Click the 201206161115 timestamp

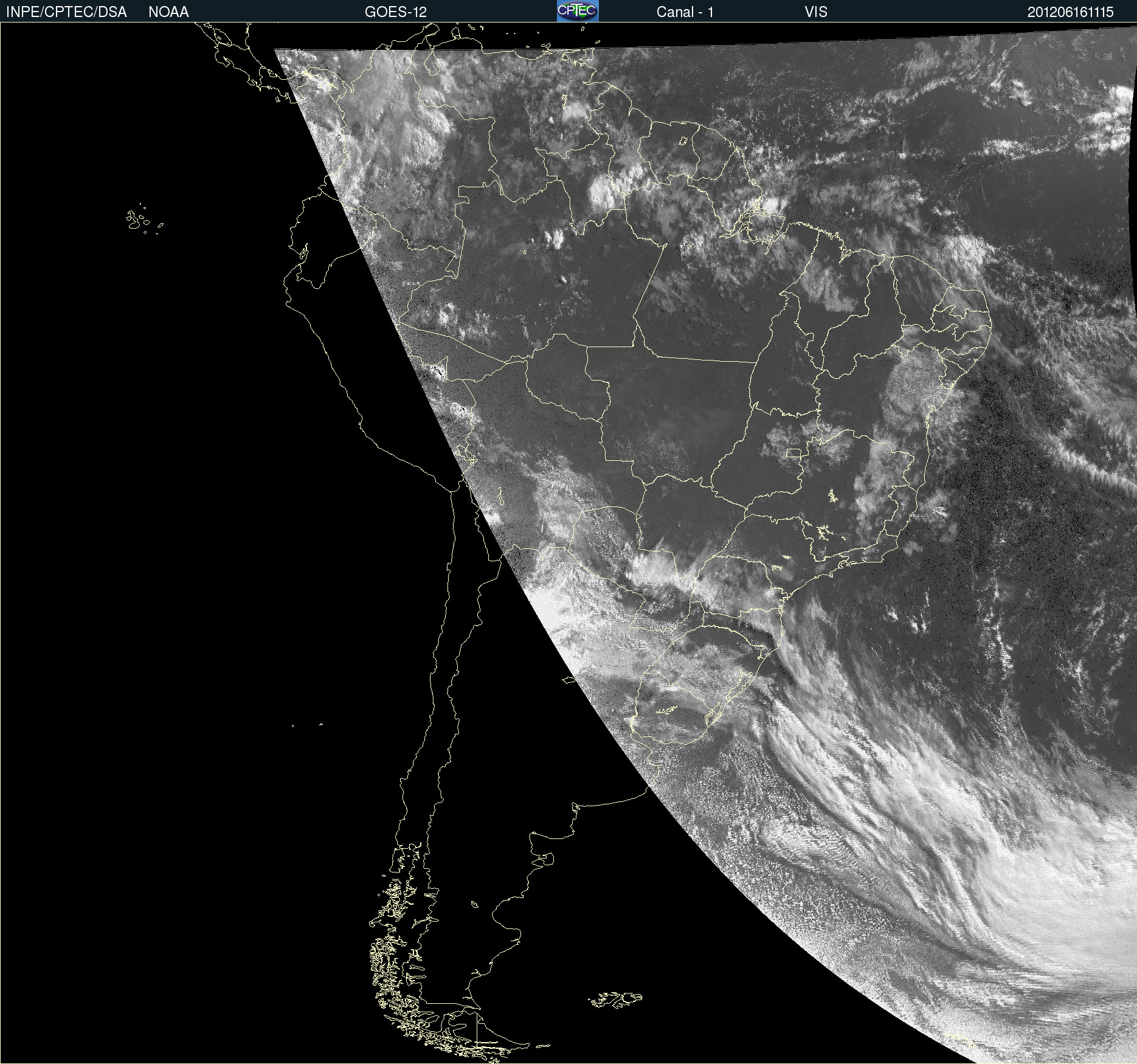[1071, 12]
